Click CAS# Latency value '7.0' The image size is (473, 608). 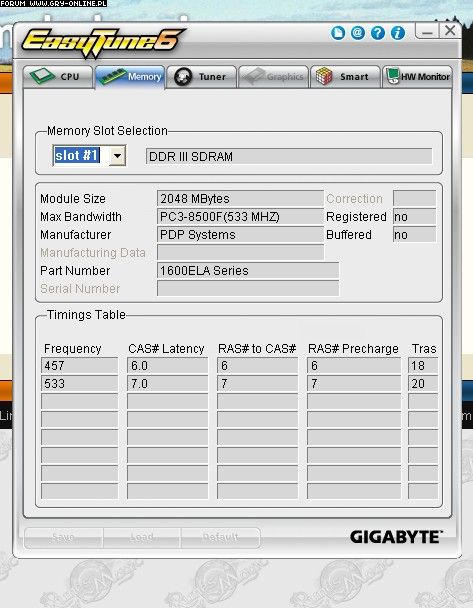click(167, 383)
